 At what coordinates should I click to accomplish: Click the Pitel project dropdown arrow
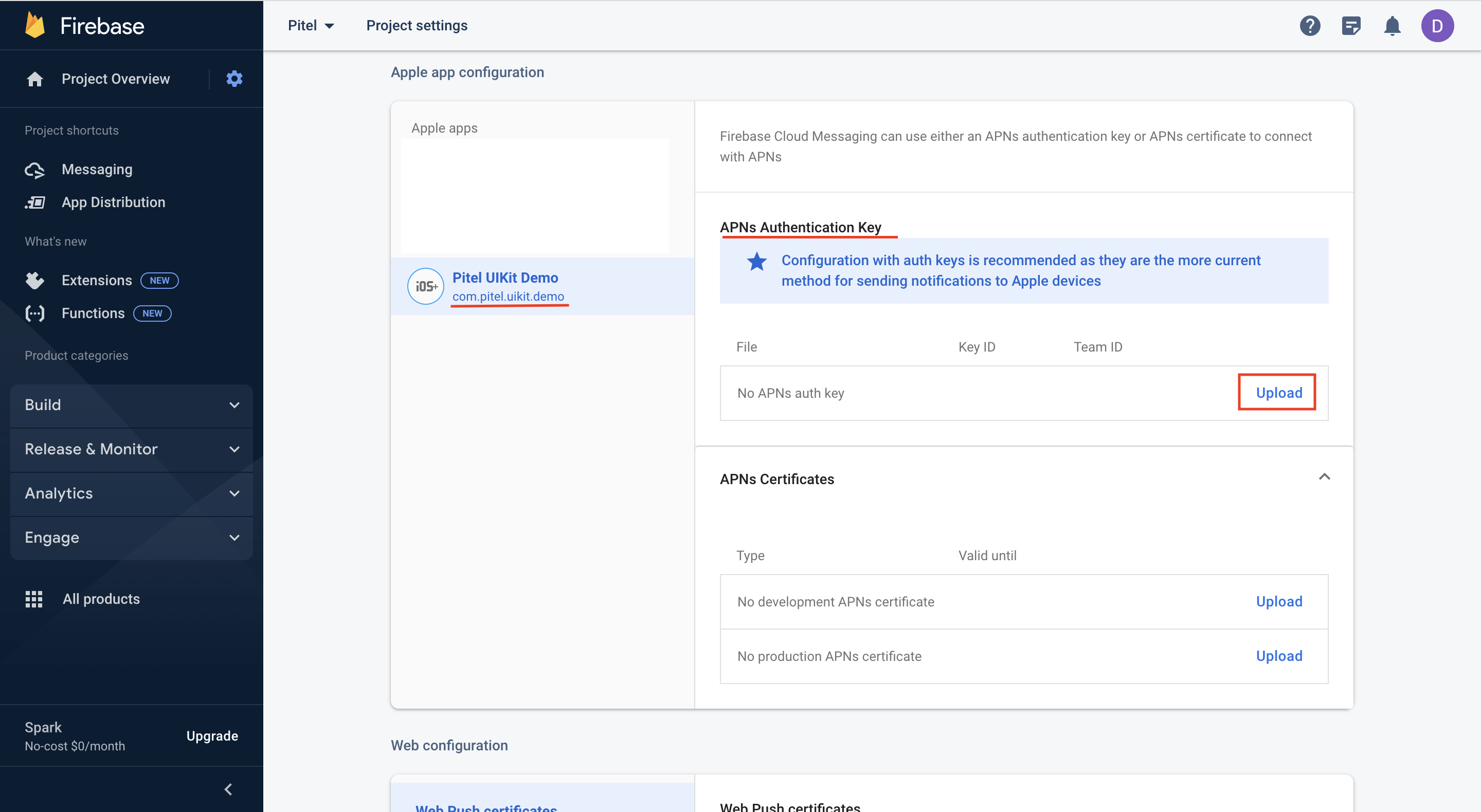pos(330,25)
